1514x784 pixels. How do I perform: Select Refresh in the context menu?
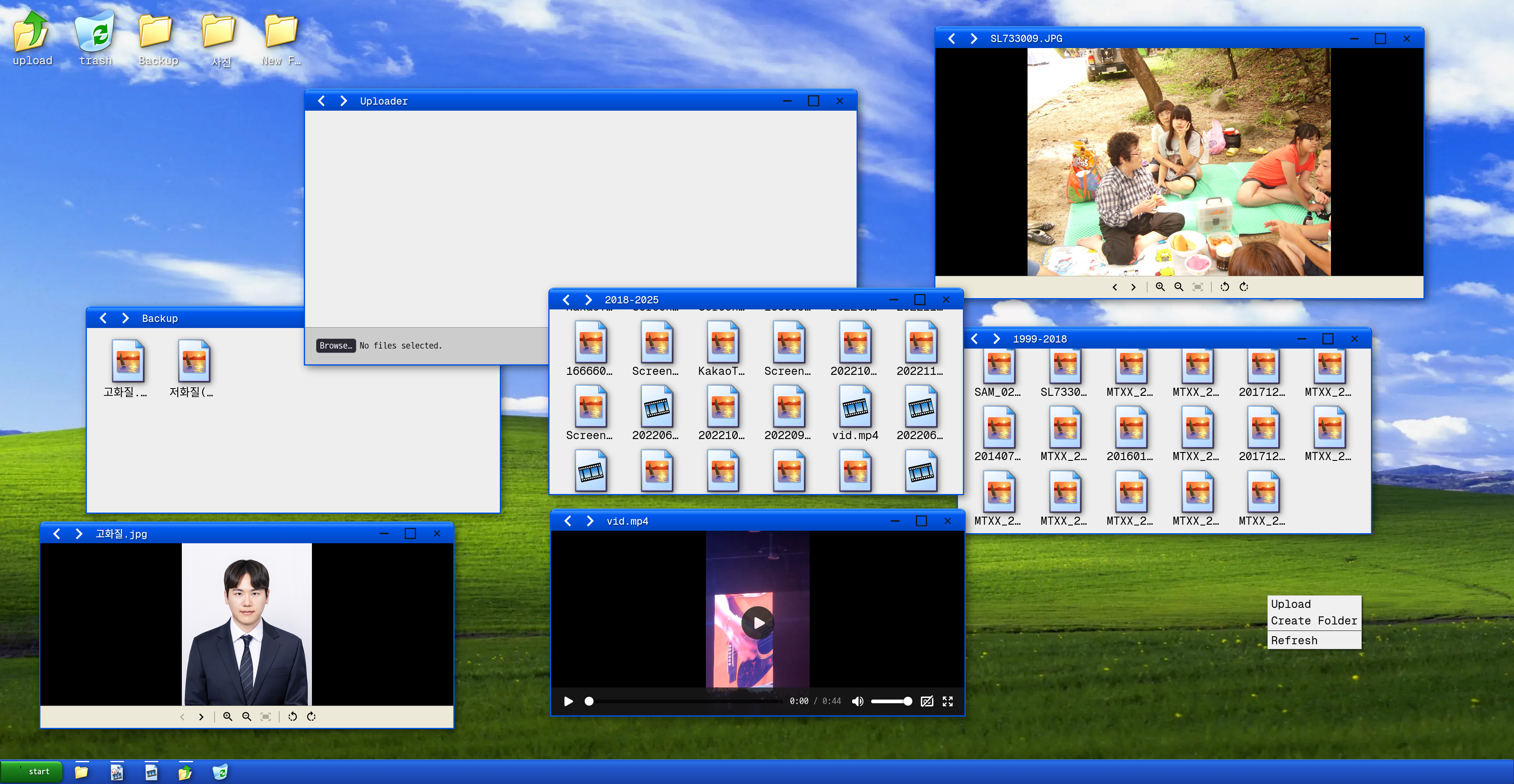click(1314, 641)
